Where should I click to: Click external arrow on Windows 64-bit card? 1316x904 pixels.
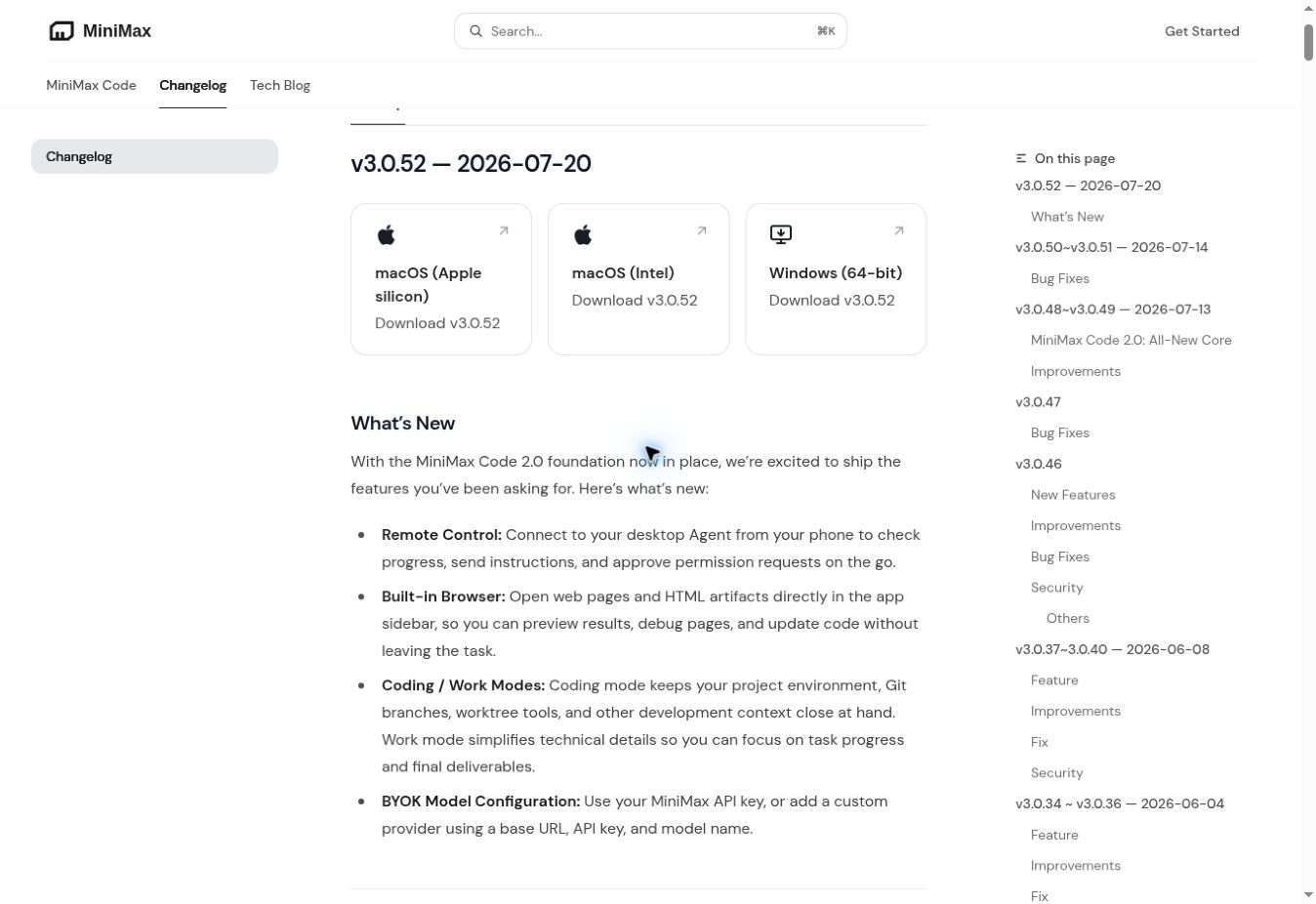(899, 231)
